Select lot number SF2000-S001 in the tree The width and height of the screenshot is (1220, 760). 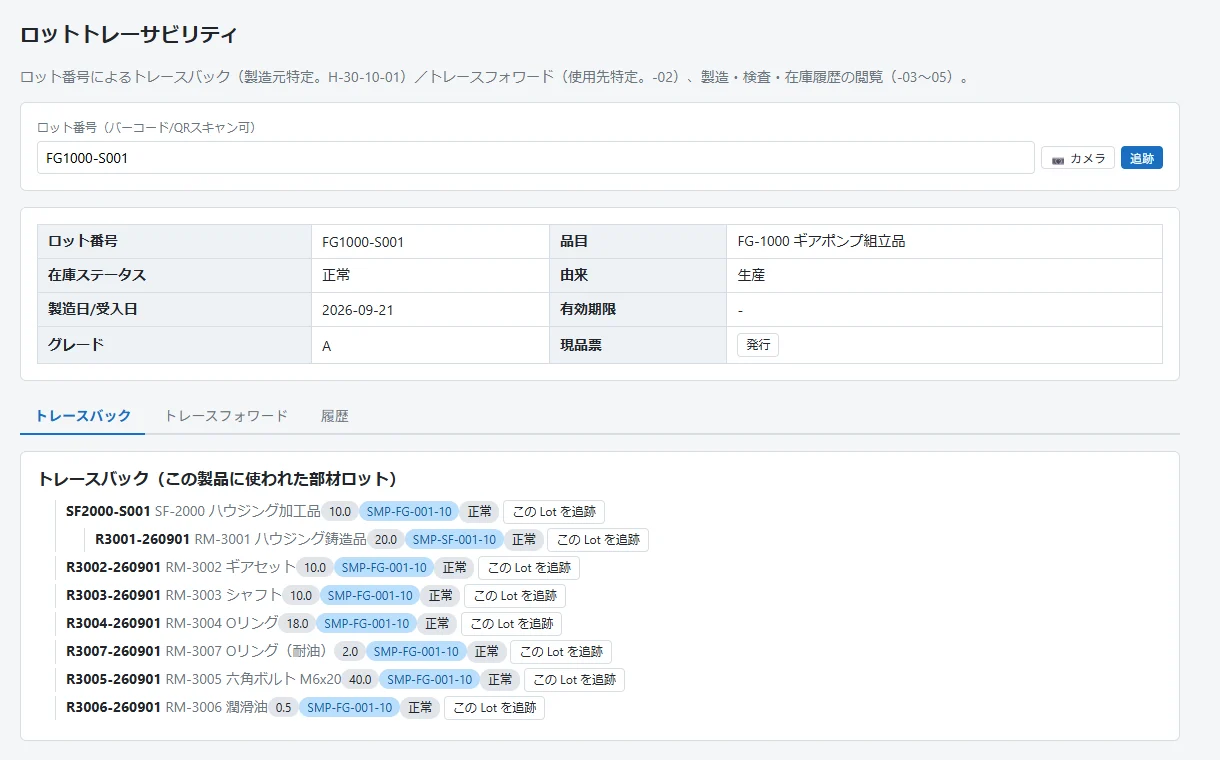pos(108,511)
